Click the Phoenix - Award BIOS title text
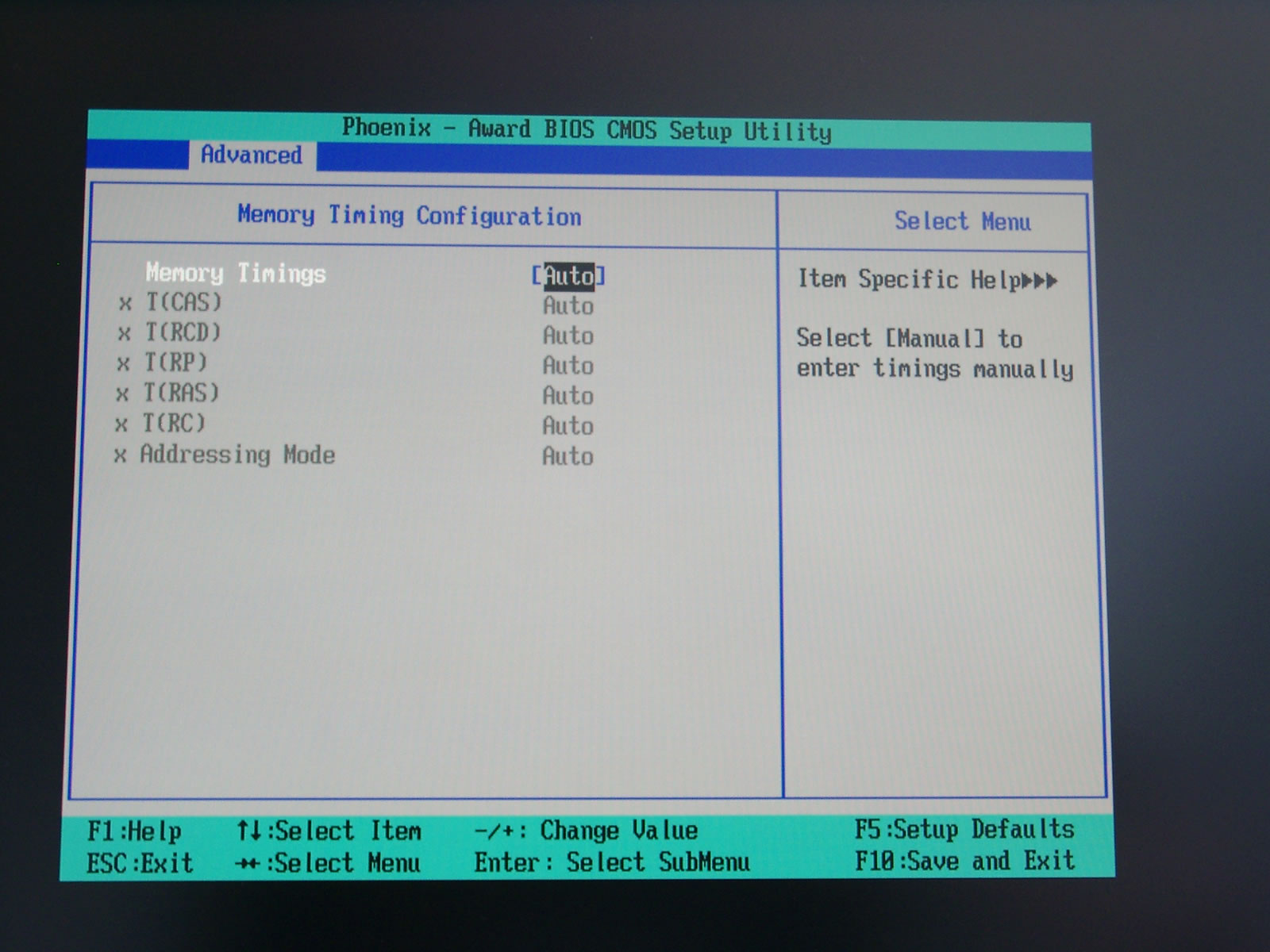This screenshot has width=1270, height=952. point(587,129)
